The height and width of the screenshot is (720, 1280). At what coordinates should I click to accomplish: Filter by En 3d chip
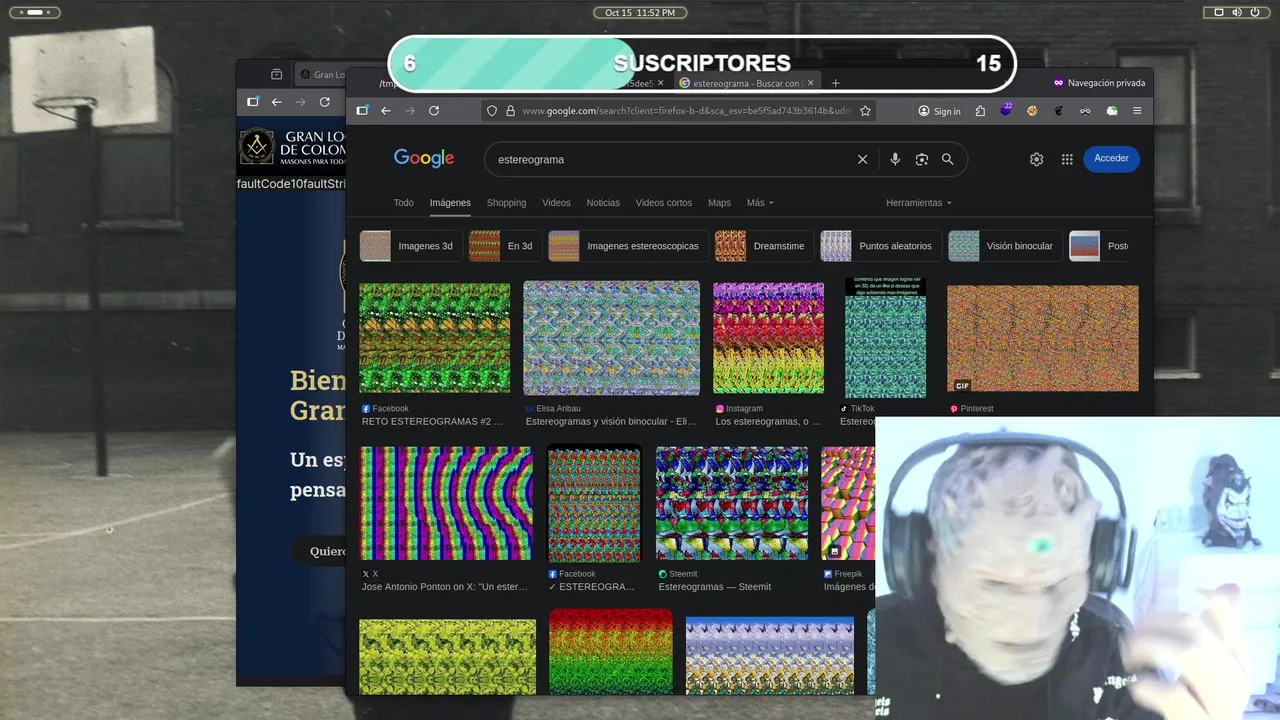pyautogui.click(x=505, y=246)
